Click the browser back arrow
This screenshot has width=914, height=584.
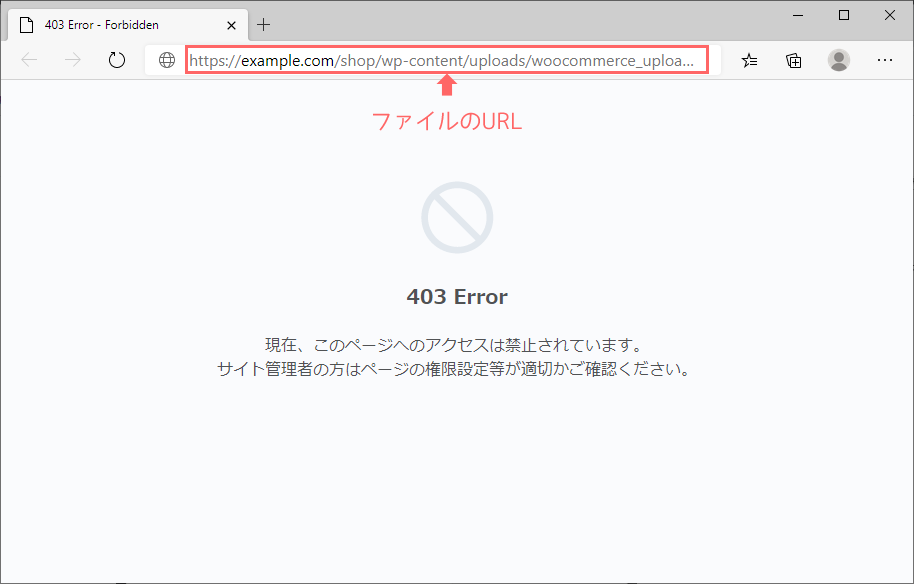tap(29, 59)
